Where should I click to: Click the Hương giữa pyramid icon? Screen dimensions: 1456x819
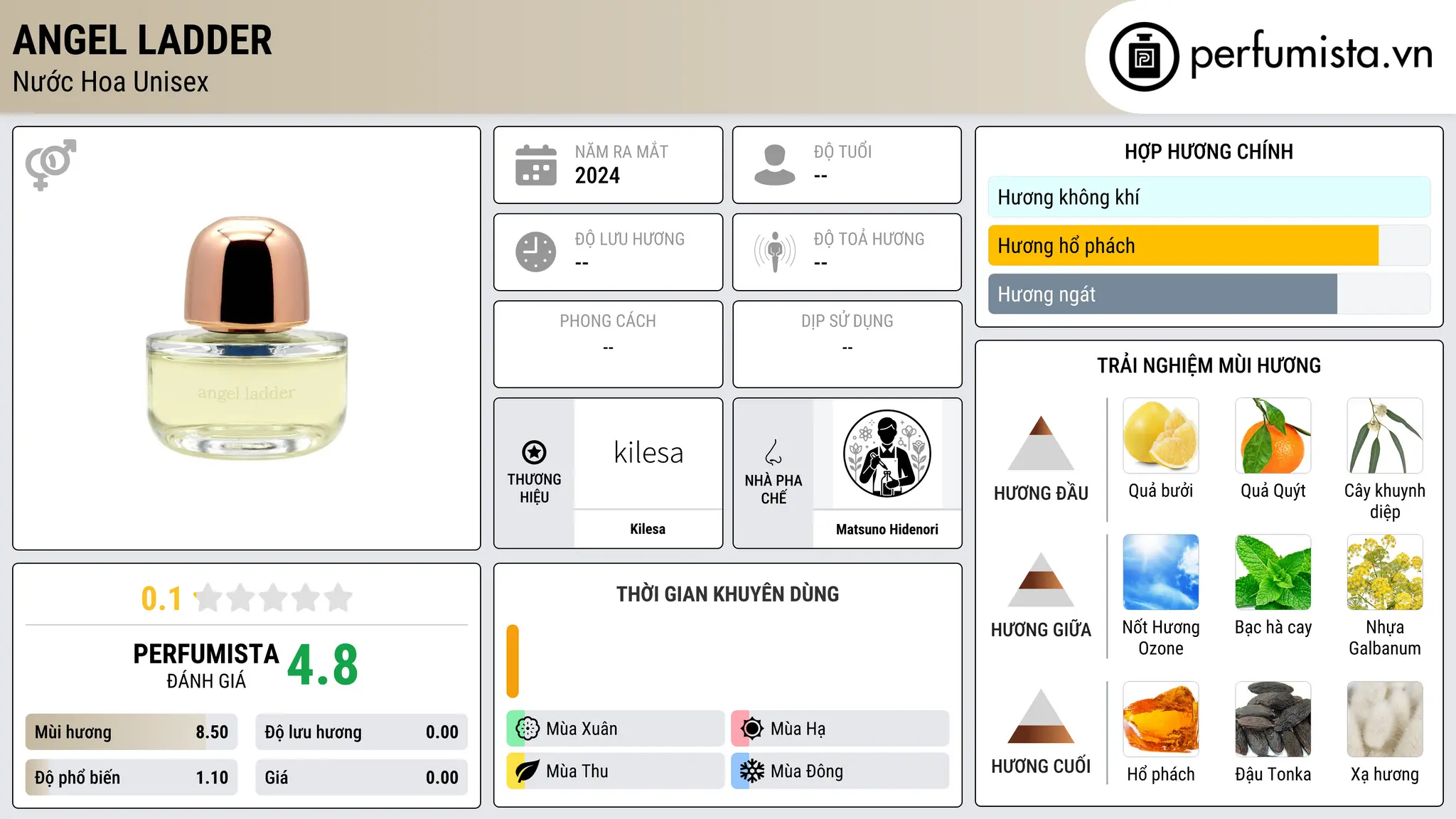(x=1041, y=579)
